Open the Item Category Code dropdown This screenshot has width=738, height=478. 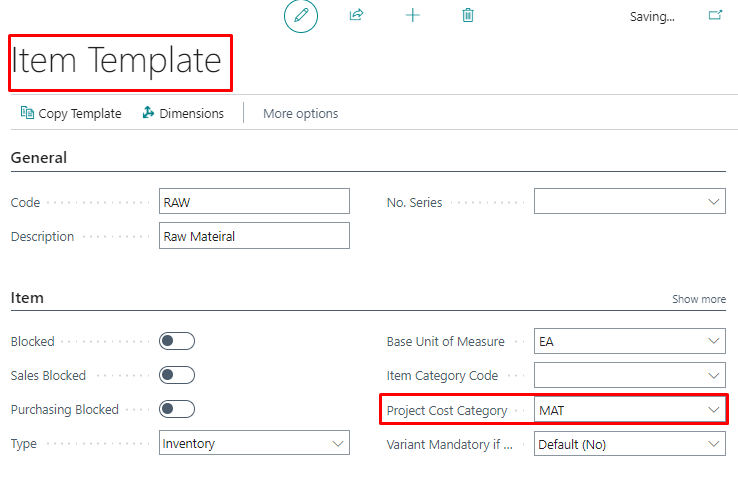point(714,375)
